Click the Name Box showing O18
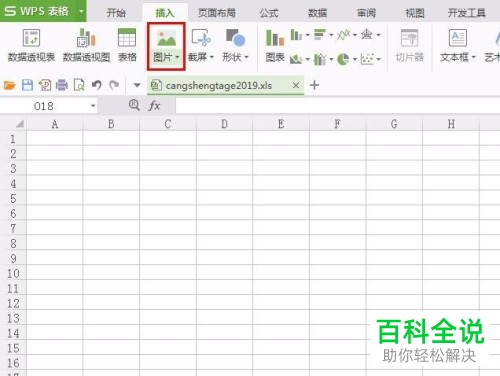Screen dimensions: 500x376 (44, 106)
